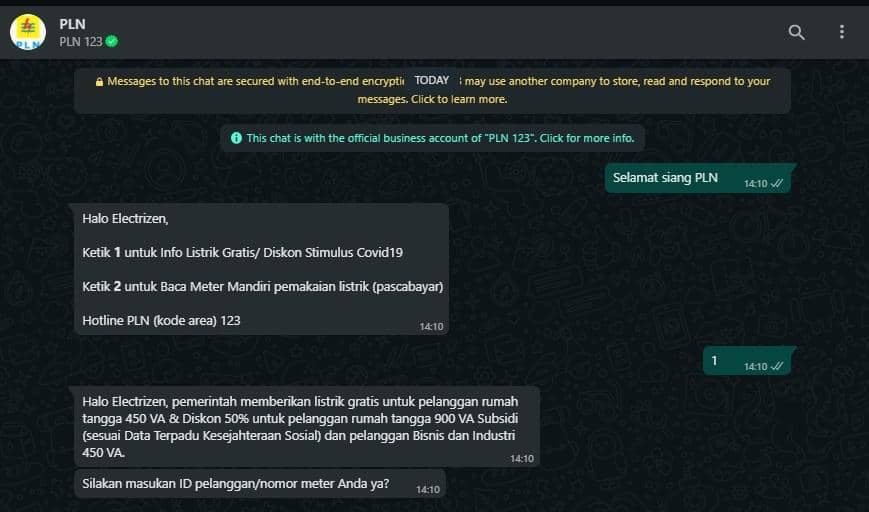Open contact info via the PLN name header
This screenshot has width=869, height=512.
pos(73,24)
